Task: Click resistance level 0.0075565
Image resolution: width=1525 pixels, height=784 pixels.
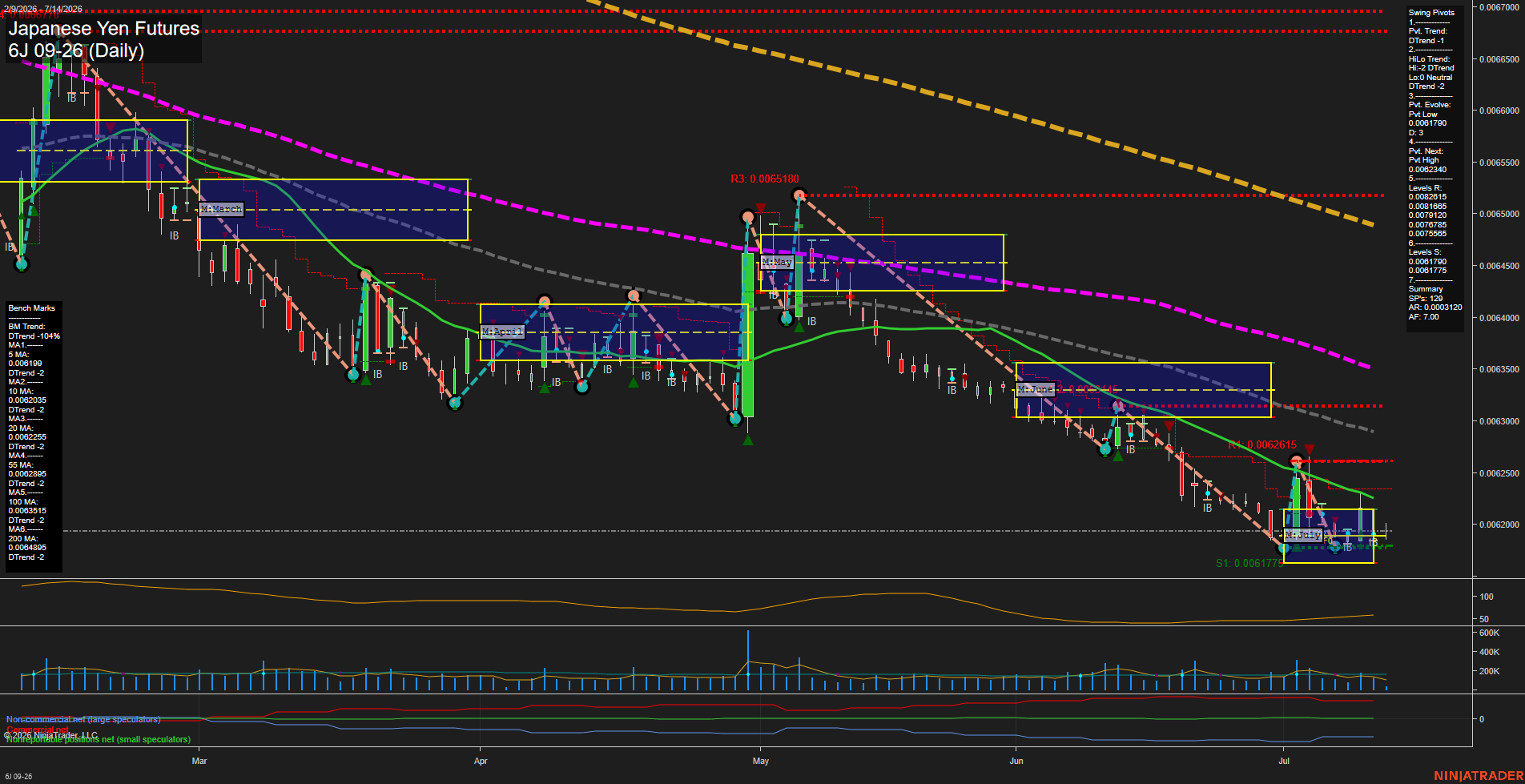Action: (x=1428, y=234)
